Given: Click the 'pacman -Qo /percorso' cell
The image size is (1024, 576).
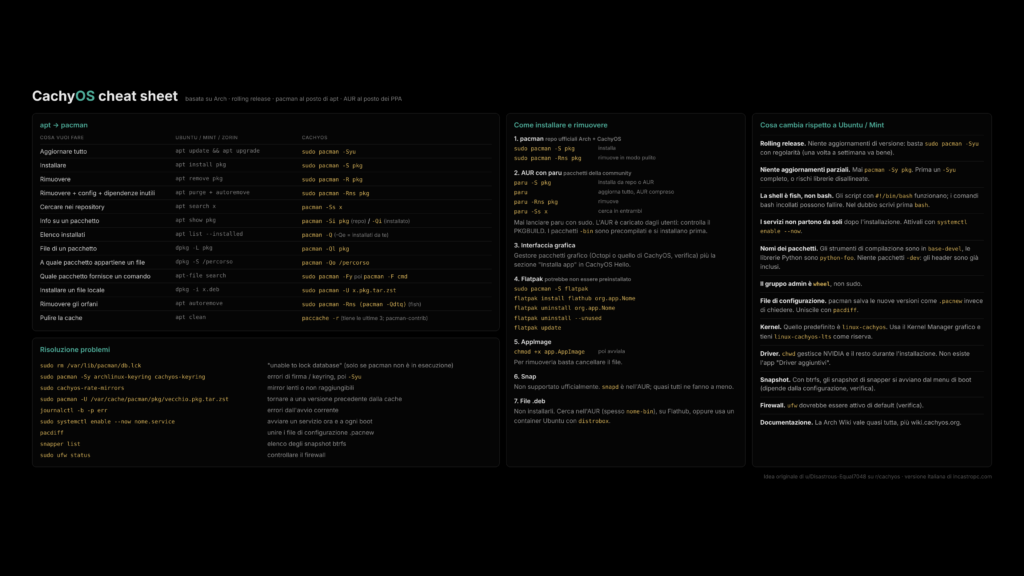Looking at the screenshot, I should tap(335, 263).
